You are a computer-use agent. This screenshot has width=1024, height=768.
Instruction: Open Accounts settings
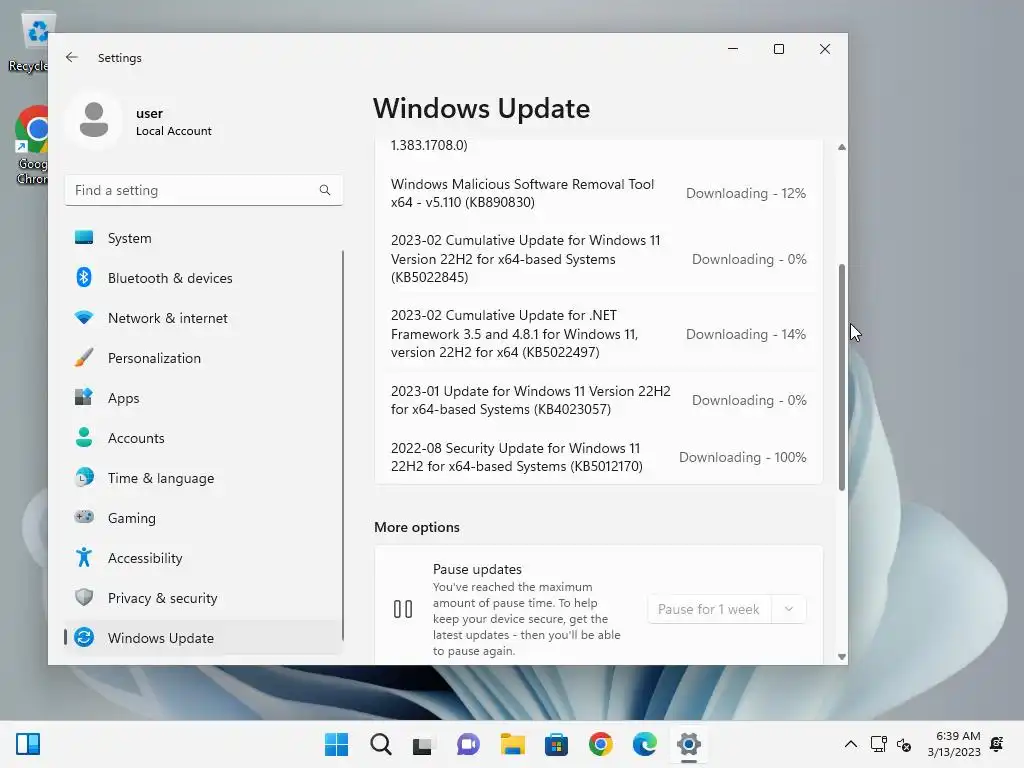pos(204,438)
